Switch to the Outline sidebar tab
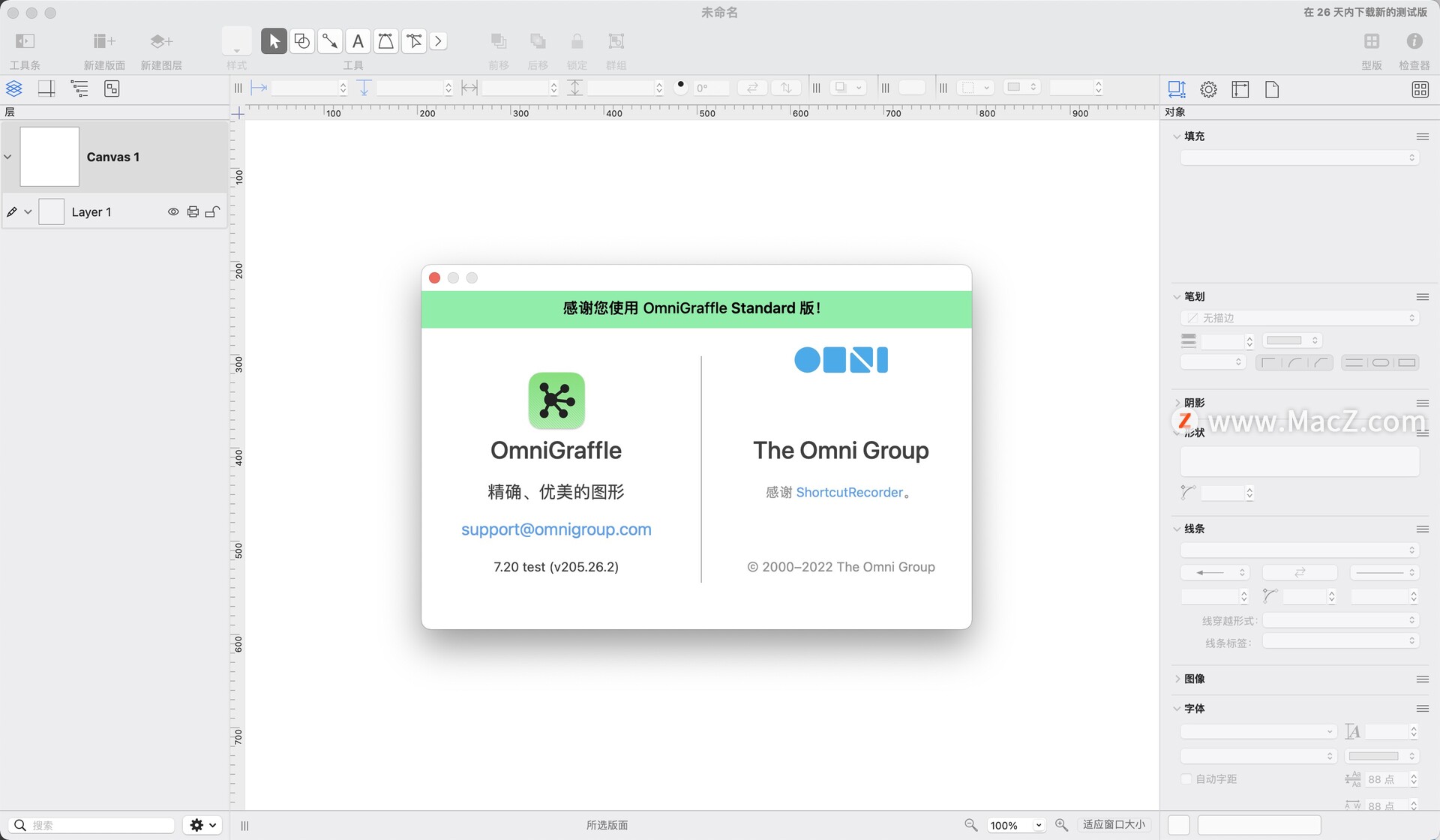 coord(79,88)
